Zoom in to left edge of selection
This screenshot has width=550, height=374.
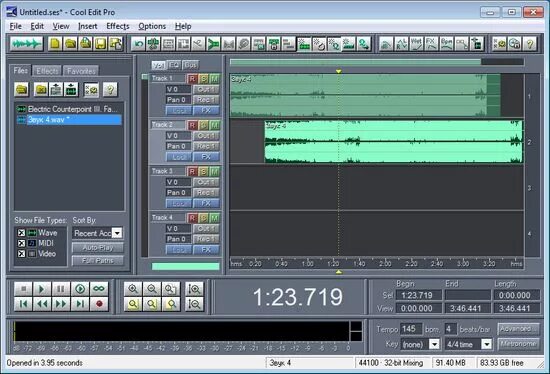(152, 304)
